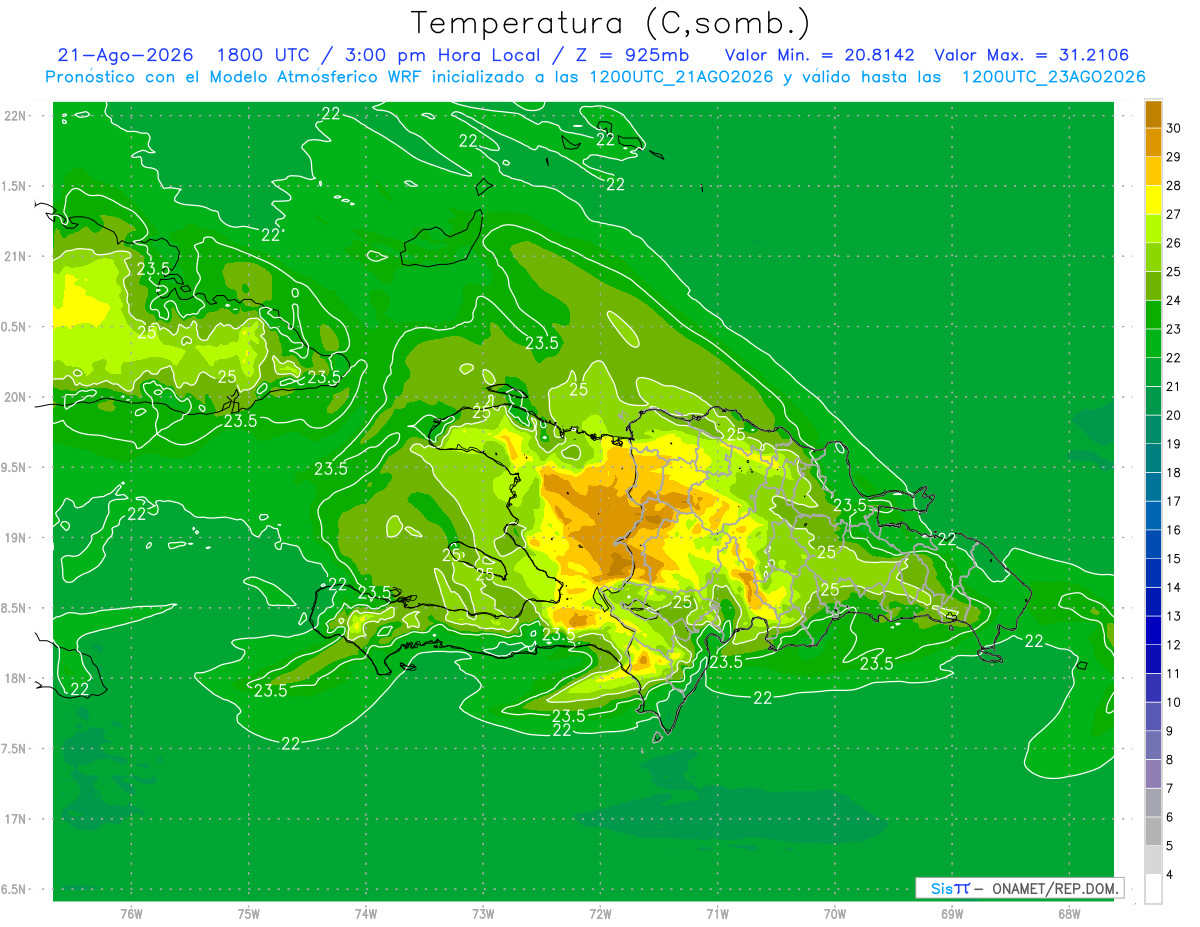
Task: Click the colorbar segment between 4 and 5
Action: click(x=1153, y=860)
